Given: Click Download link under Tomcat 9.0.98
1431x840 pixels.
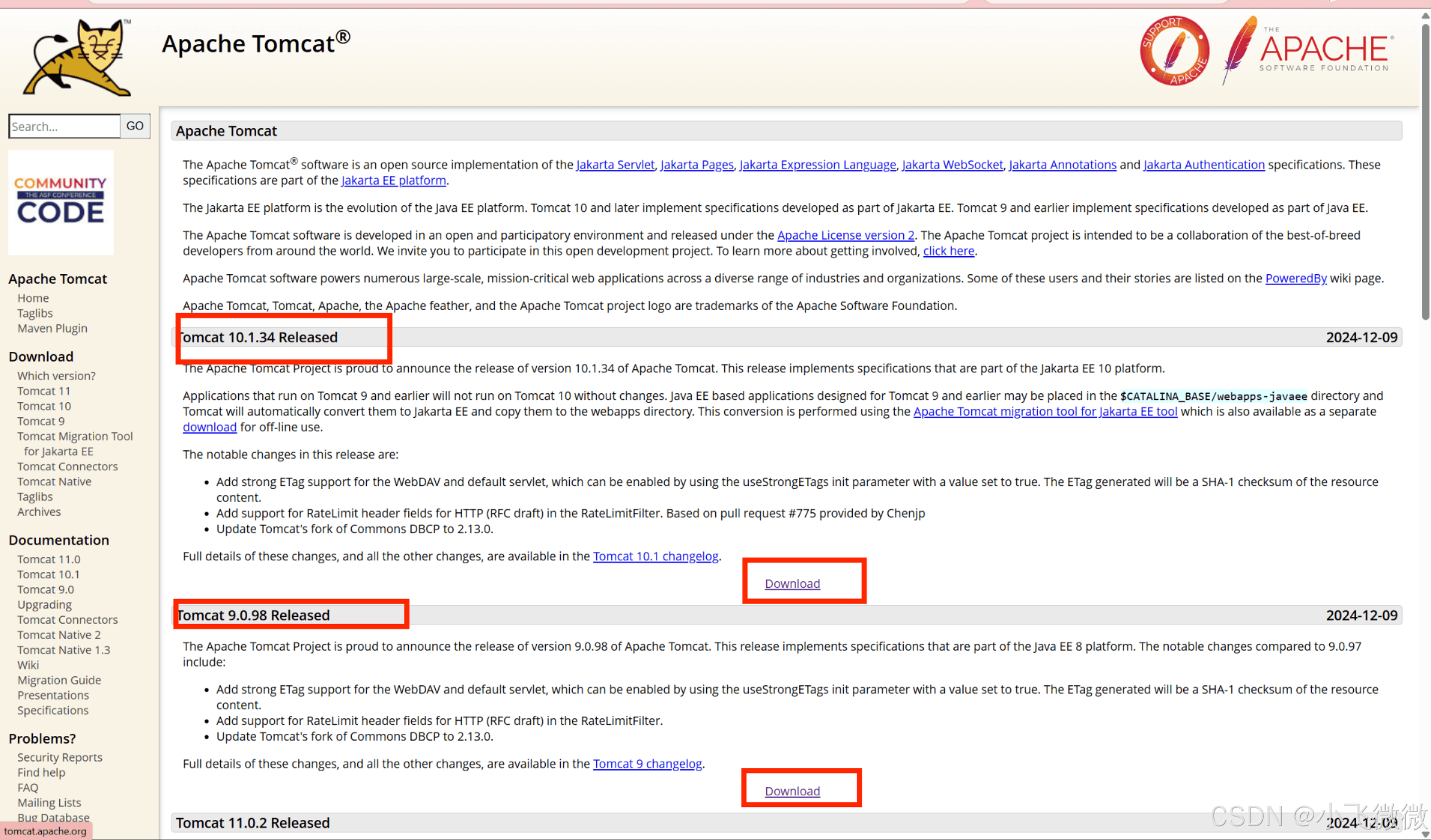Looking at the screenshot, I should [792, 791].
